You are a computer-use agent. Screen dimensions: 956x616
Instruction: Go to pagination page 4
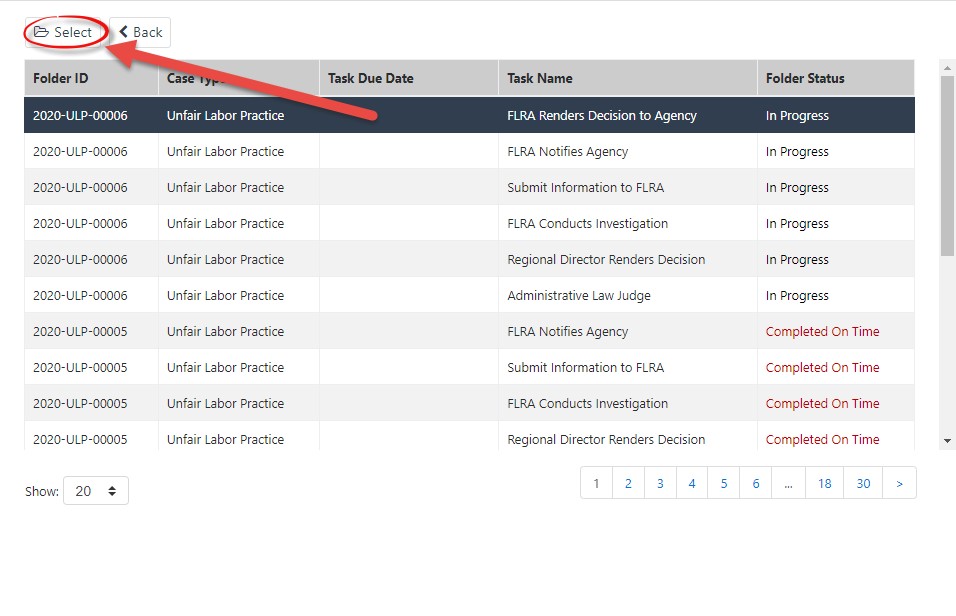(x=692, y=483)
